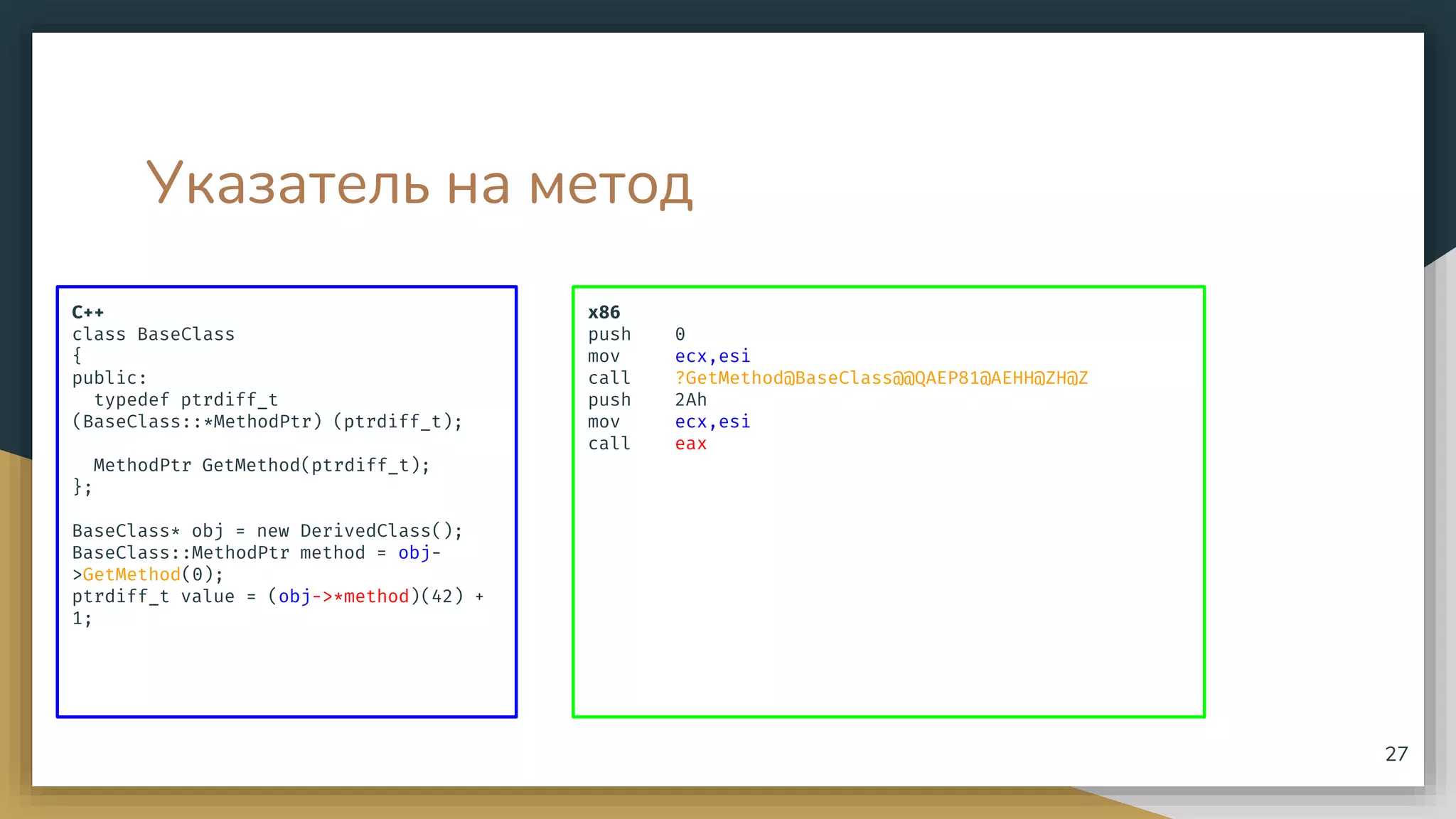This screenshot has height=819, width=1456.
Task: Click the 'C++' heading in the blue box
Action: tap(88, 312)
